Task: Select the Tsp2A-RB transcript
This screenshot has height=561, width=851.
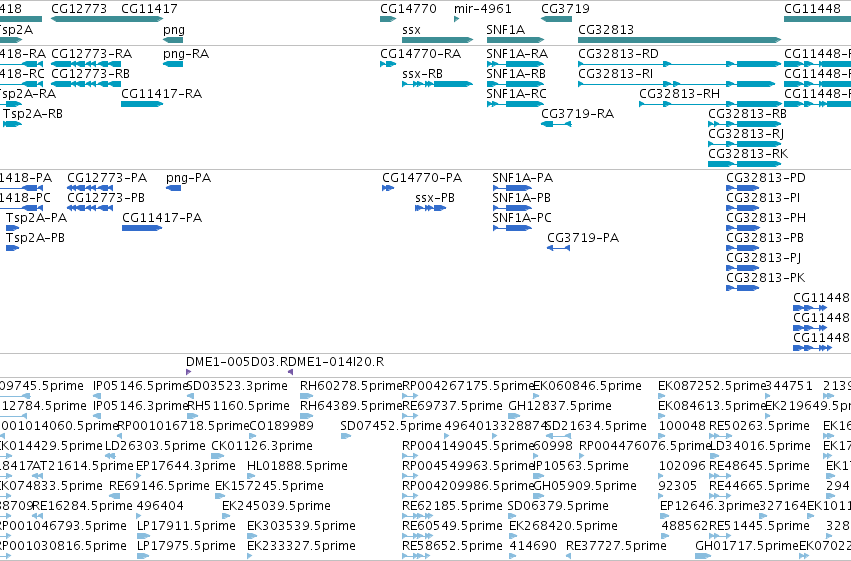Action: pos(12,124)
